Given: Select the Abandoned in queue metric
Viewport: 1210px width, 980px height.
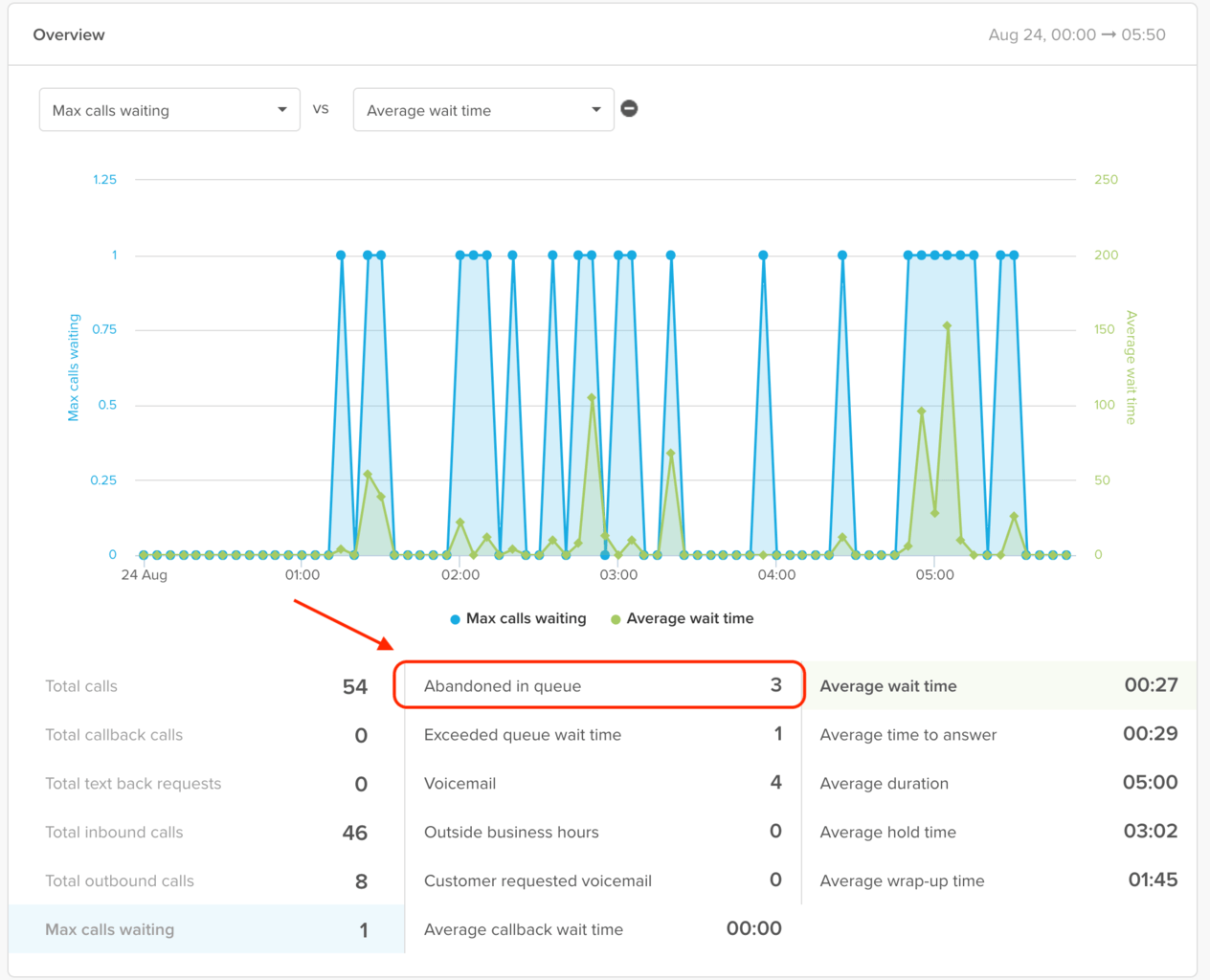Looking at the screenshot, I should coord(601,685).
